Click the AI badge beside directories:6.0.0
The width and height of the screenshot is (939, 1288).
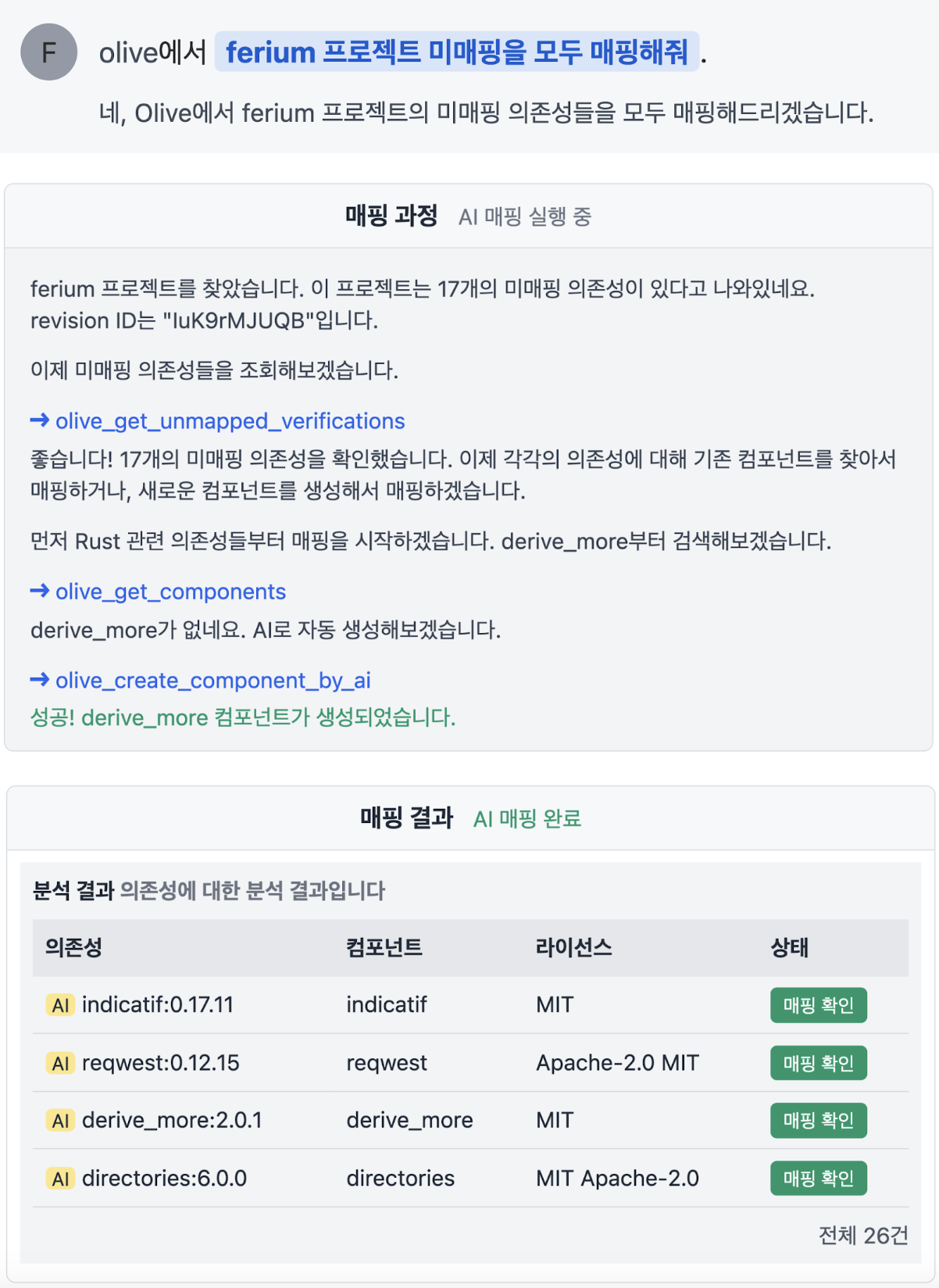click(x=60, y=1179)
